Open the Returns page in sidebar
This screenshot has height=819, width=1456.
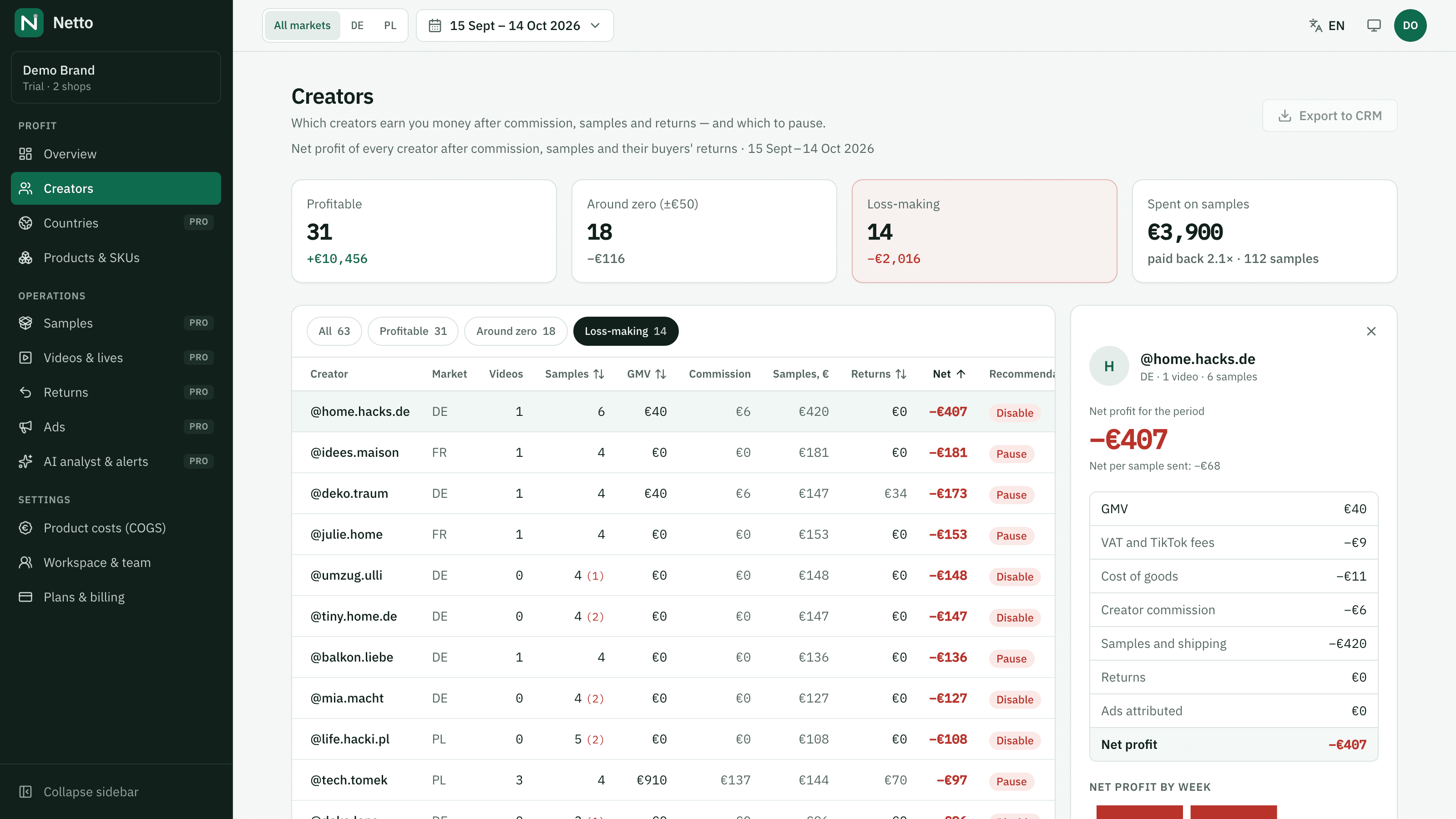point(115,392)
